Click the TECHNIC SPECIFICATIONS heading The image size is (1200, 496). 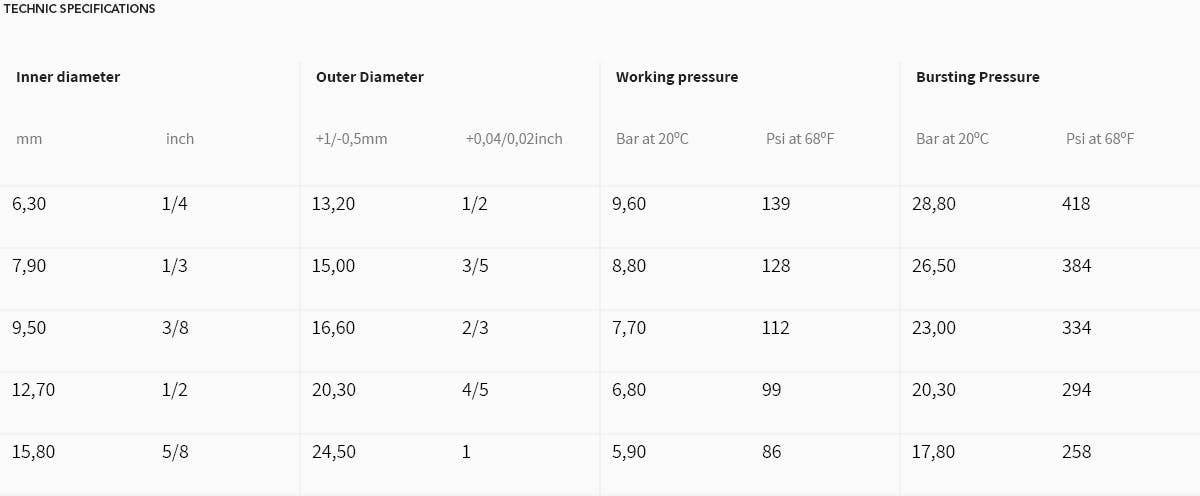tap(80, 8)
